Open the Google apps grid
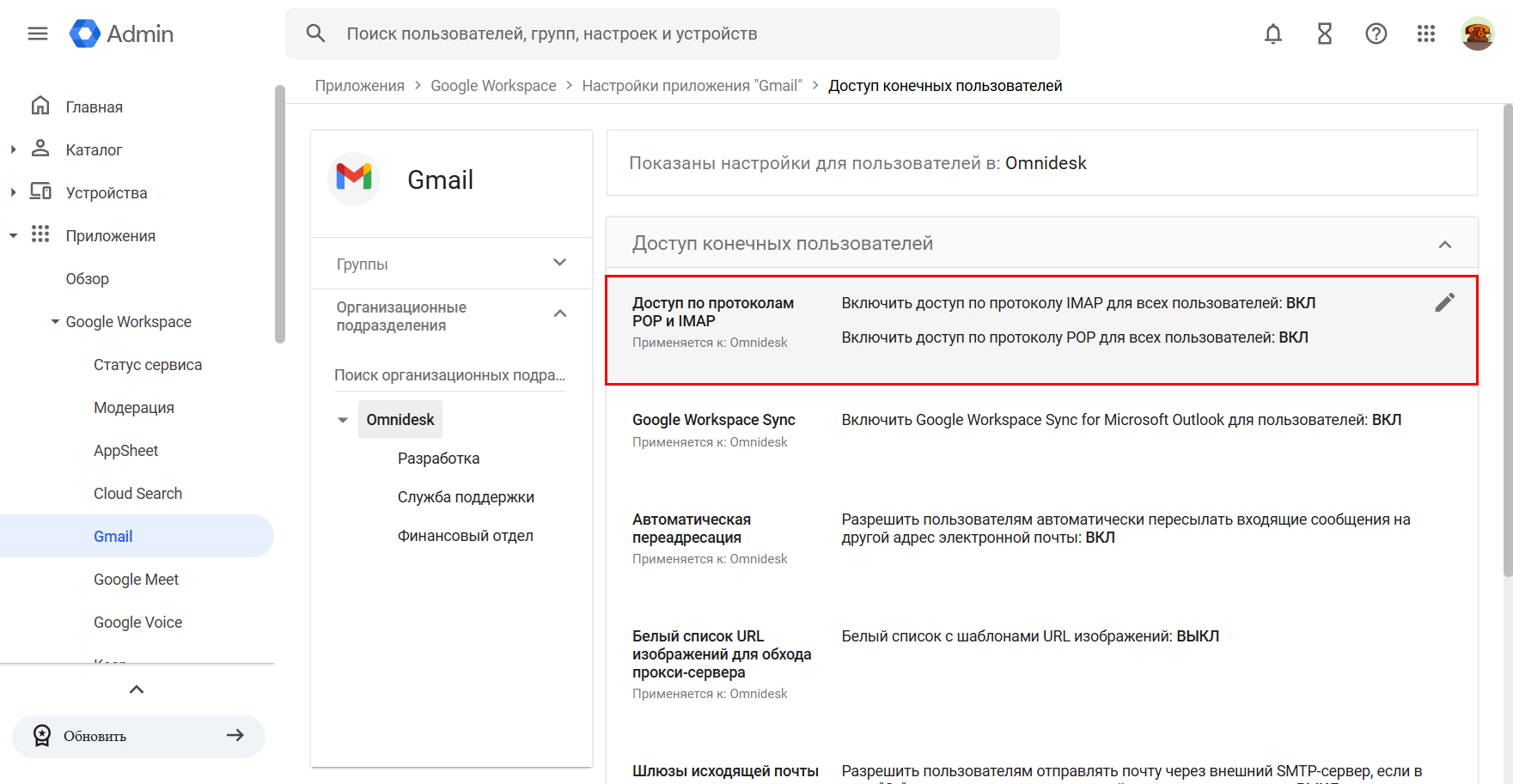Image resolution: width=1513 pixels, height=784 pixels. pos(1426,33)
